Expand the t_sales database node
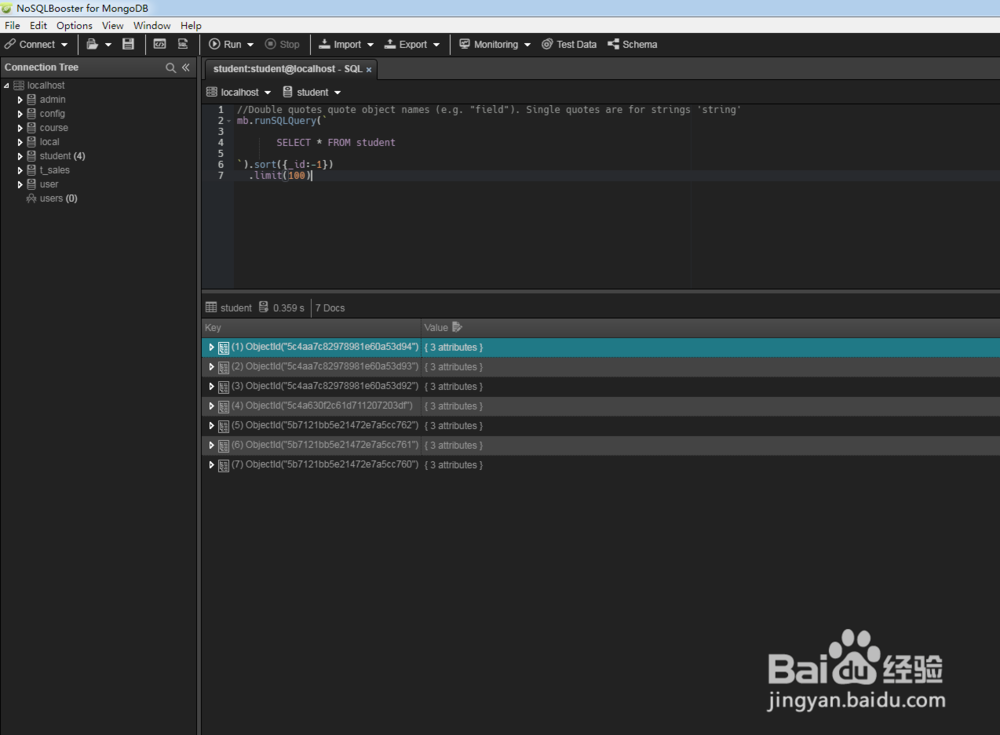This screenshot has width=1000, height=735. point(20,170)
